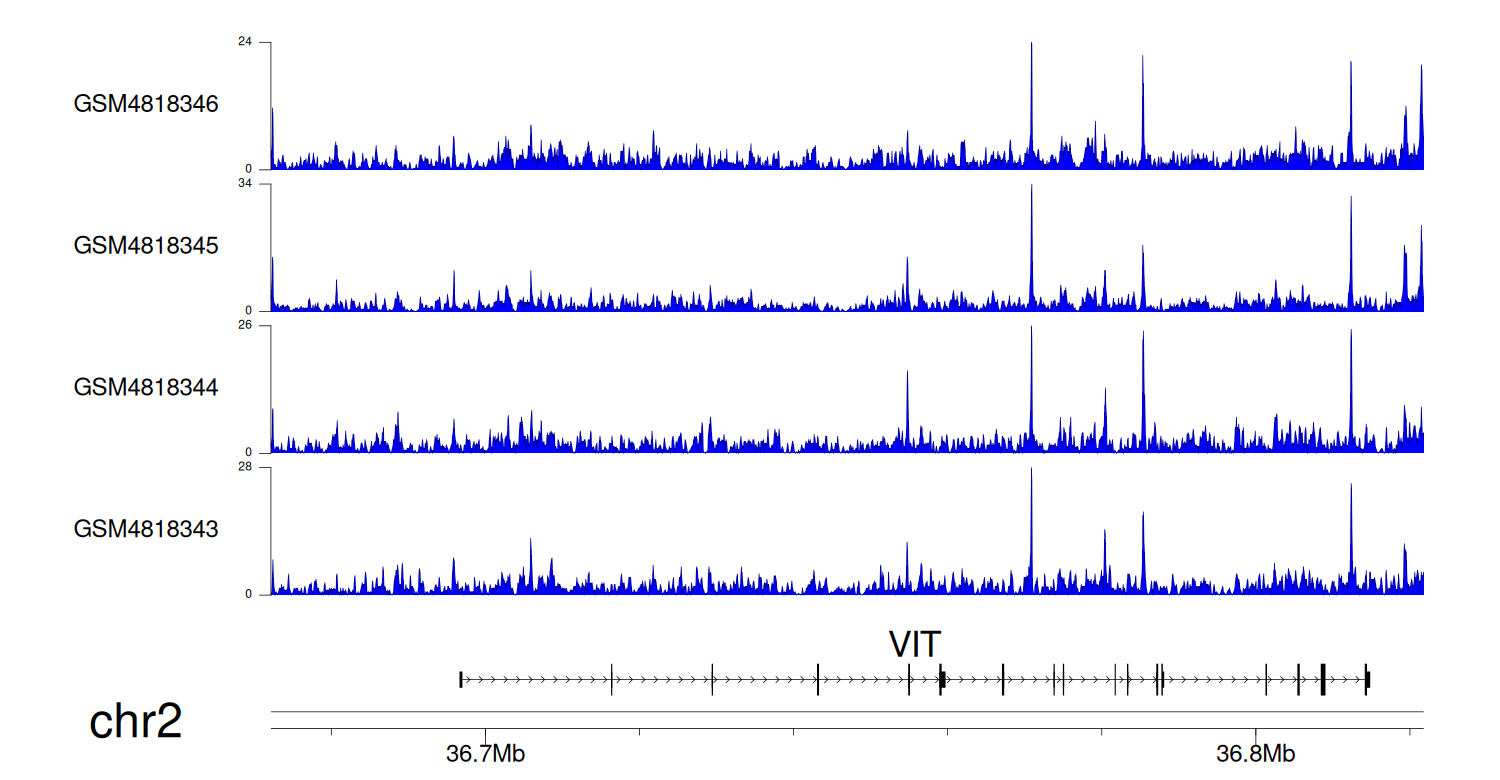1500x780 pixels.
Task: Select the chr2 chromosome label
Action: pos(136,722)
